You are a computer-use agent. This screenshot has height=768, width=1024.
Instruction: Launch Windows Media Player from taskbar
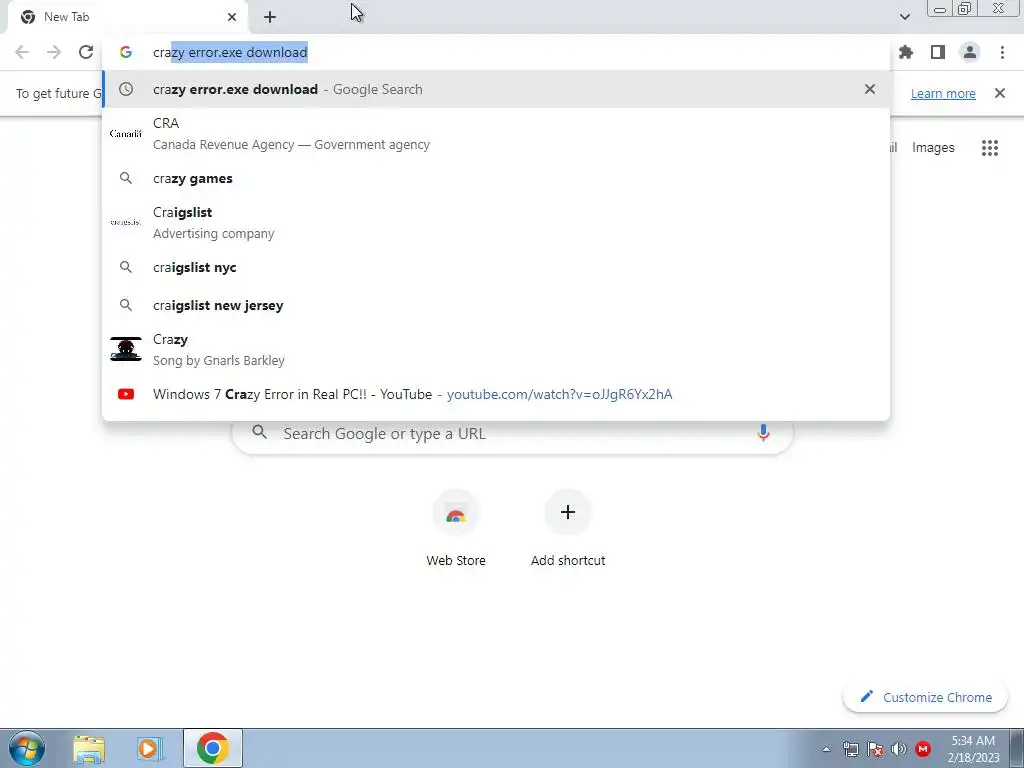(x=150, y=748)
